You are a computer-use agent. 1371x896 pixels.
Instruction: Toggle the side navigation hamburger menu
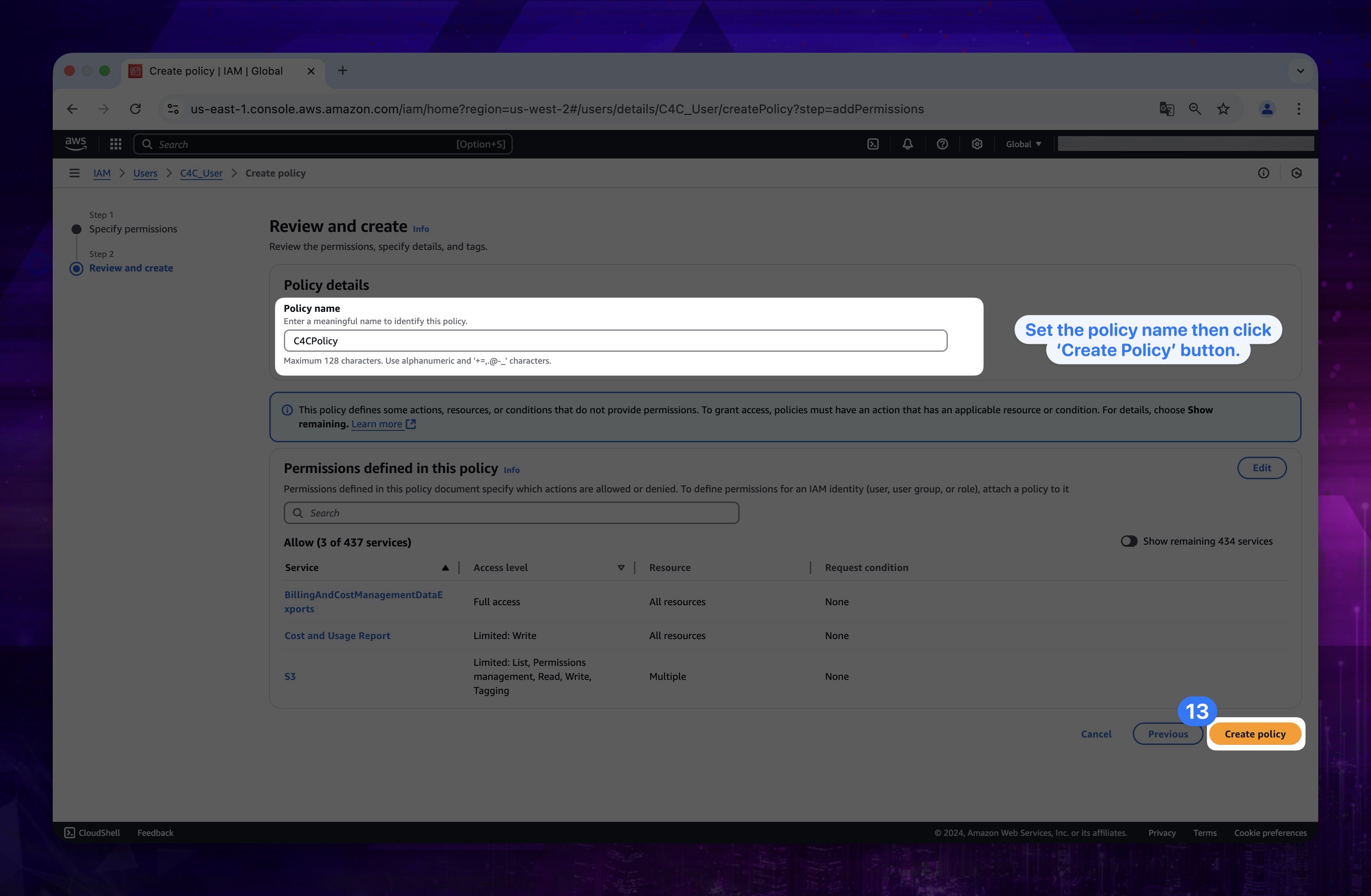click(74, 173)
